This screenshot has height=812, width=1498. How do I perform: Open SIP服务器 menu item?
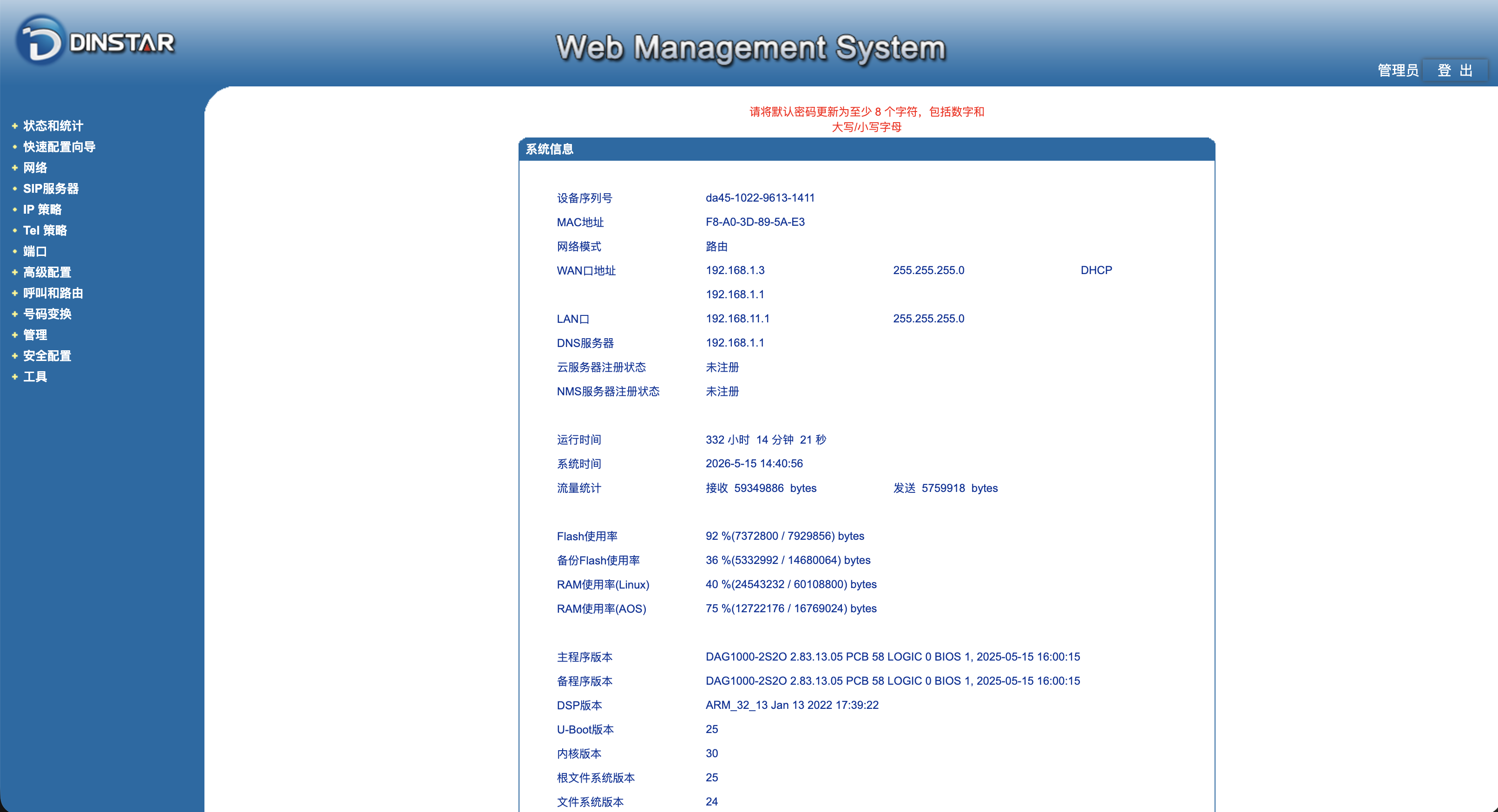[x=51, y=188]
